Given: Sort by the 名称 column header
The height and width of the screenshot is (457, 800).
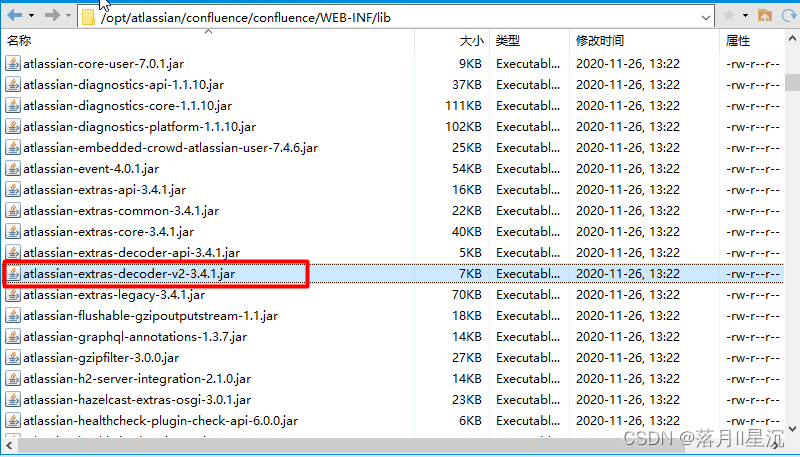Looking at the screenshot, I should tap(19, 41).
